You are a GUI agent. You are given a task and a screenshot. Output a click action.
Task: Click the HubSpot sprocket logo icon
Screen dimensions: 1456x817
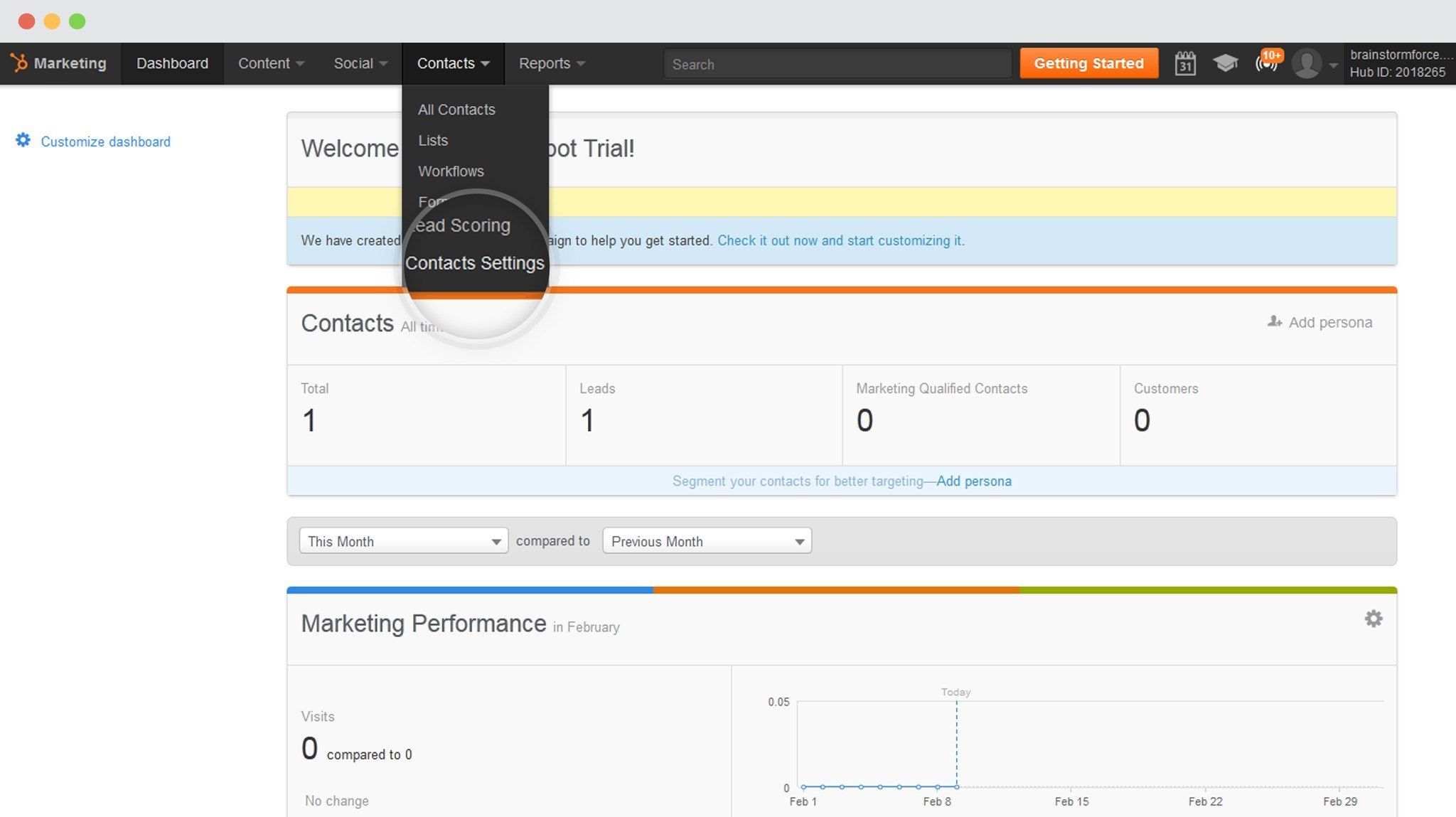click(19, 63)
